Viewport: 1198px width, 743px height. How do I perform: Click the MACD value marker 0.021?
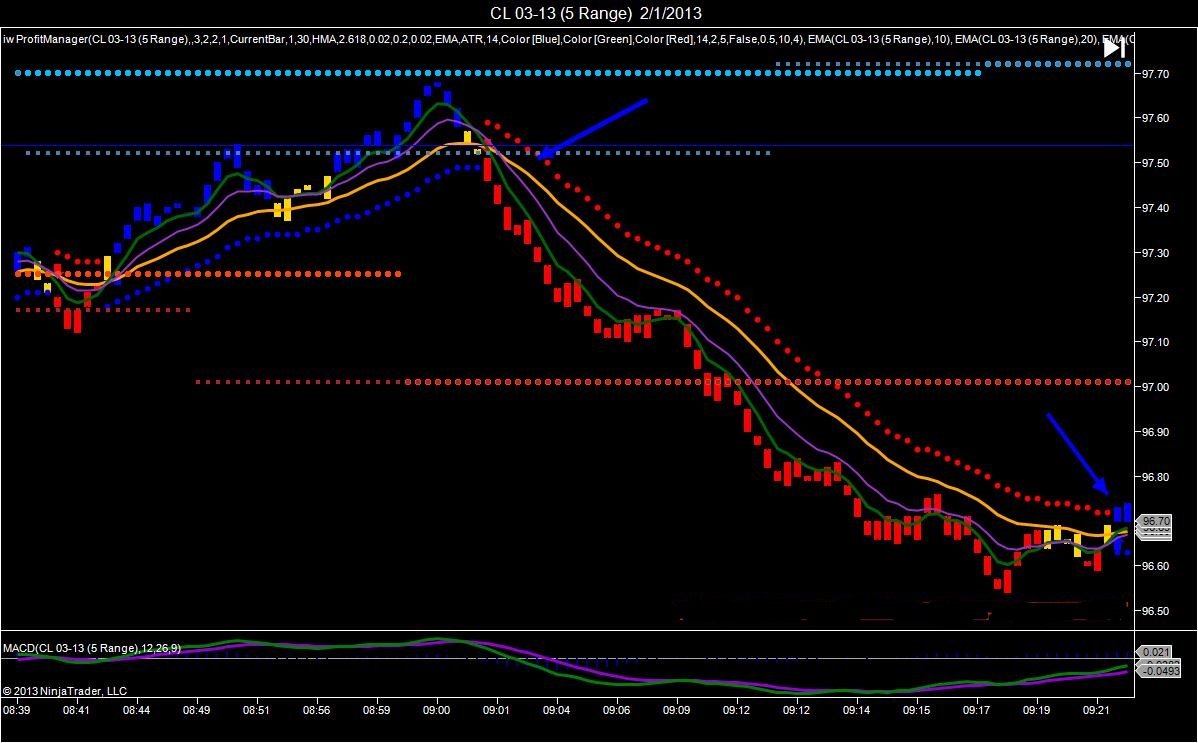1155,652
